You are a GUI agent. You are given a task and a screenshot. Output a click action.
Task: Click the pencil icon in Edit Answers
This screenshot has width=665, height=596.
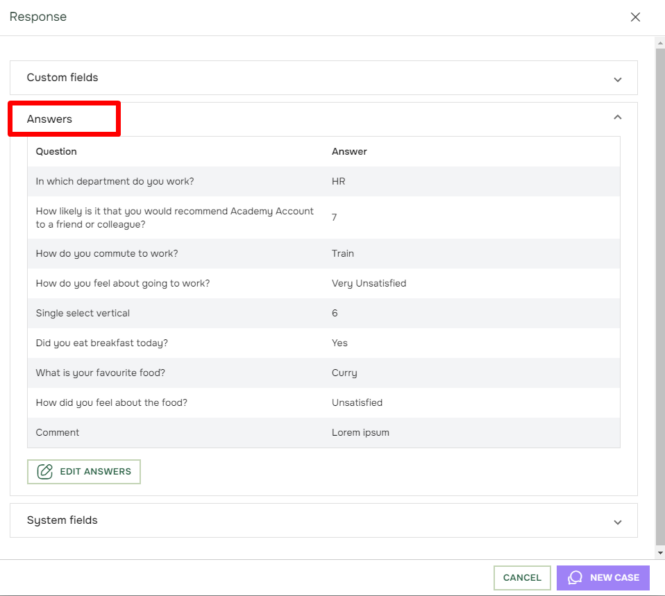pos(45,472)
